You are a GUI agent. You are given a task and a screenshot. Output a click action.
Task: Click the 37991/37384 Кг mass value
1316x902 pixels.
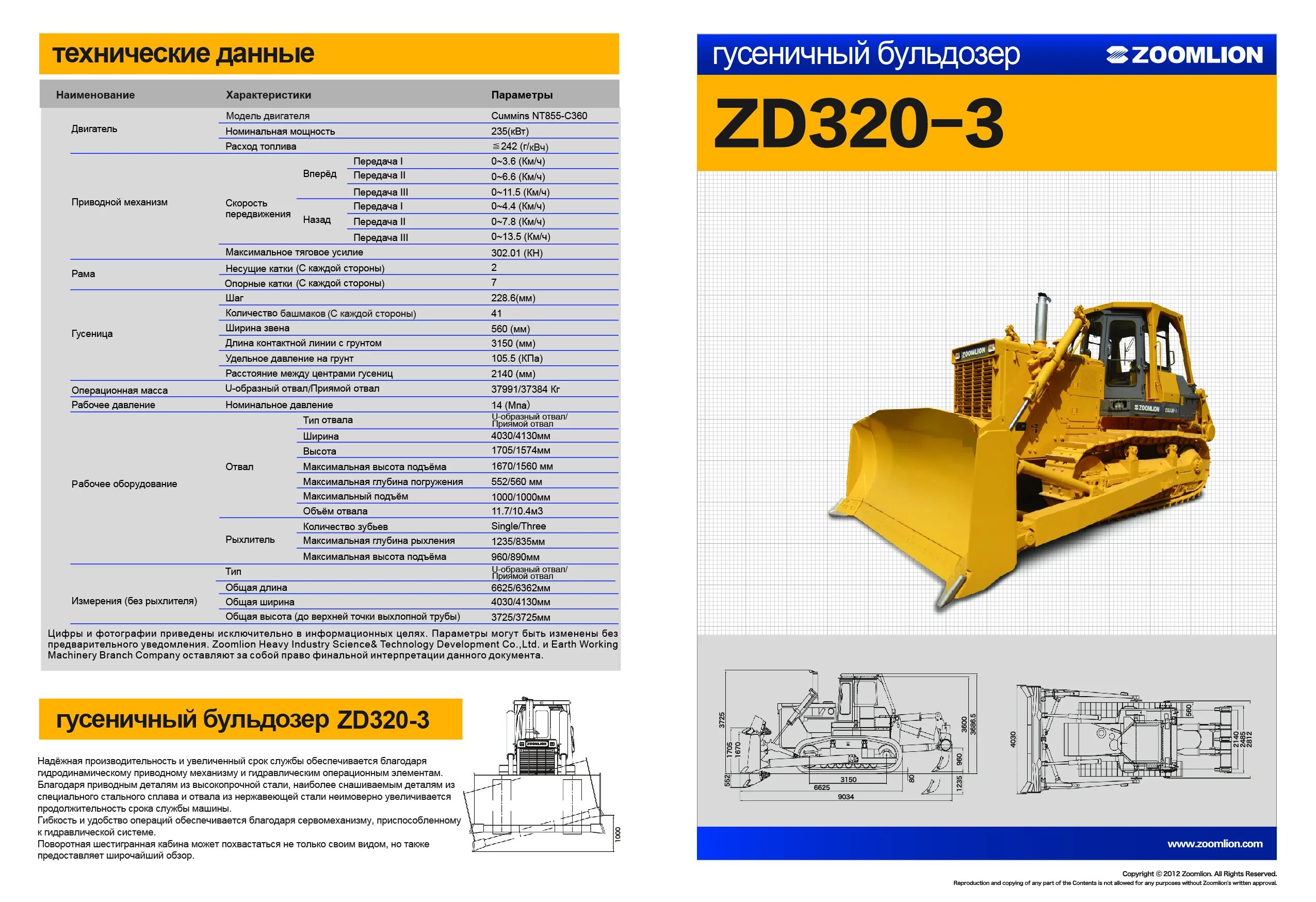tap(525, 389)
